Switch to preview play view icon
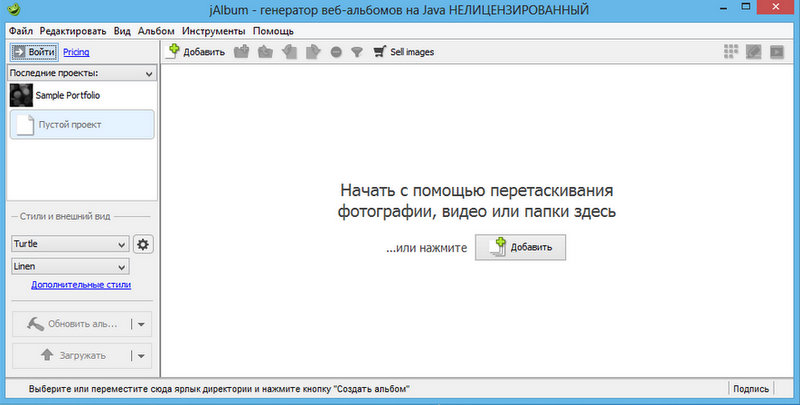The height and width of the screenshot is (405, 800). [777, 52]
